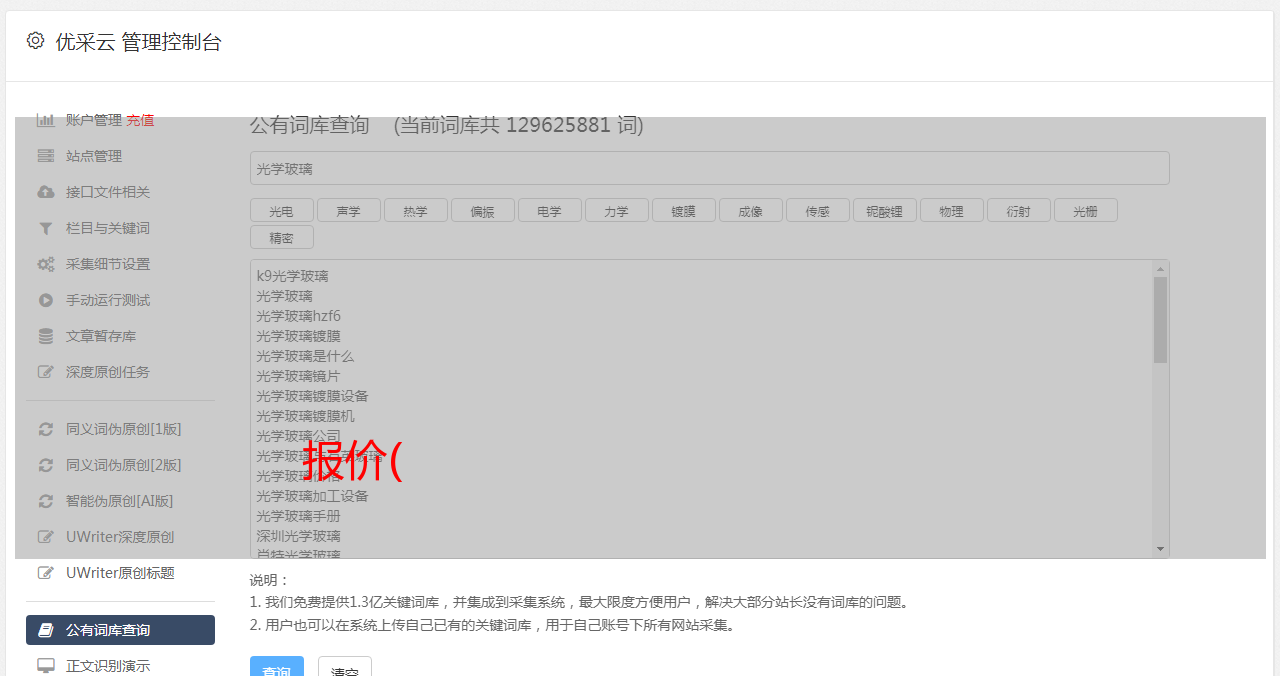1280x676 pixels.
Task: Click the blue 查询 query button
Action: click(276, 668)
